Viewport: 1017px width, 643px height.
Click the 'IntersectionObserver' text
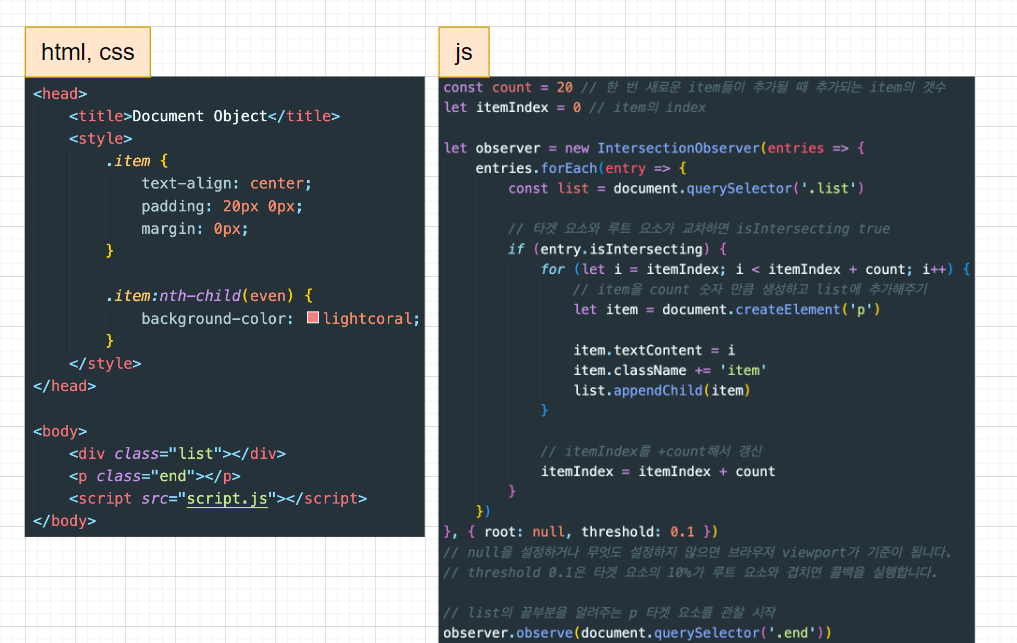click(678, 148)
